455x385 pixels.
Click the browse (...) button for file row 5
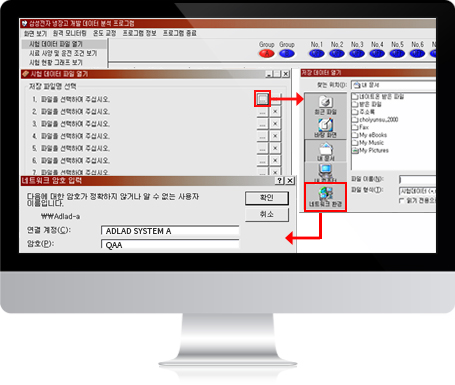(x=263, y=148)
